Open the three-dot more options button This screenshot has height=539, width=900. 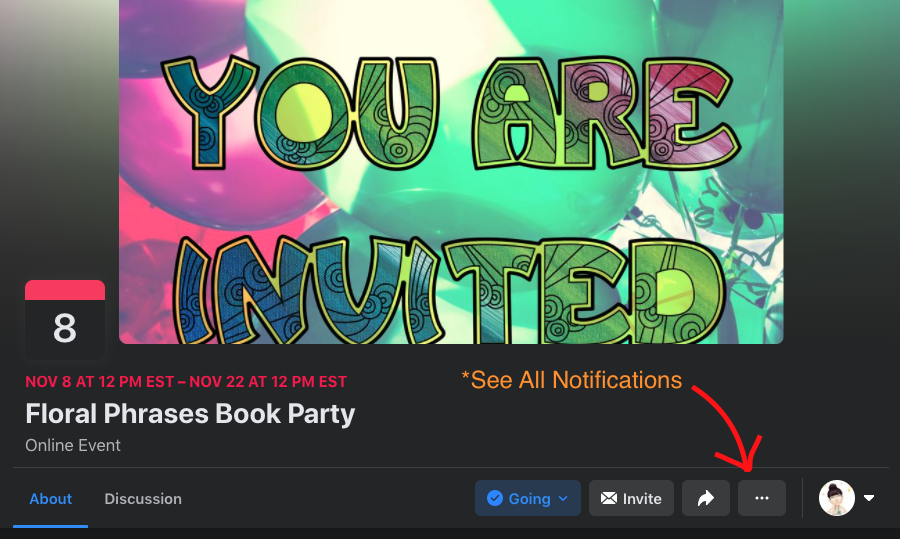point(762,498)
